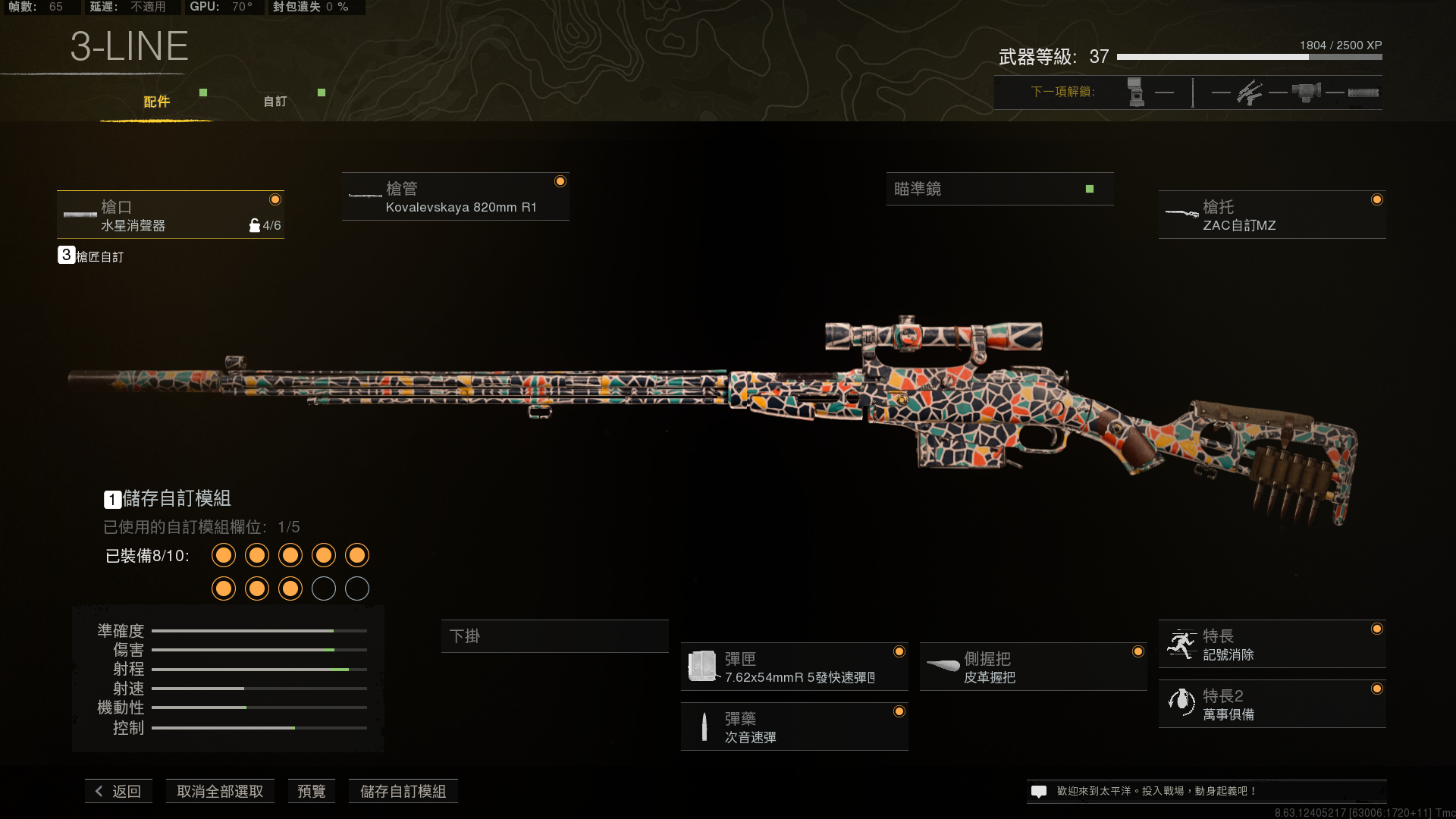Click the weapon level XP progress bar
The height and width of the screenshot is (819, 1456).
(1249, 57)
